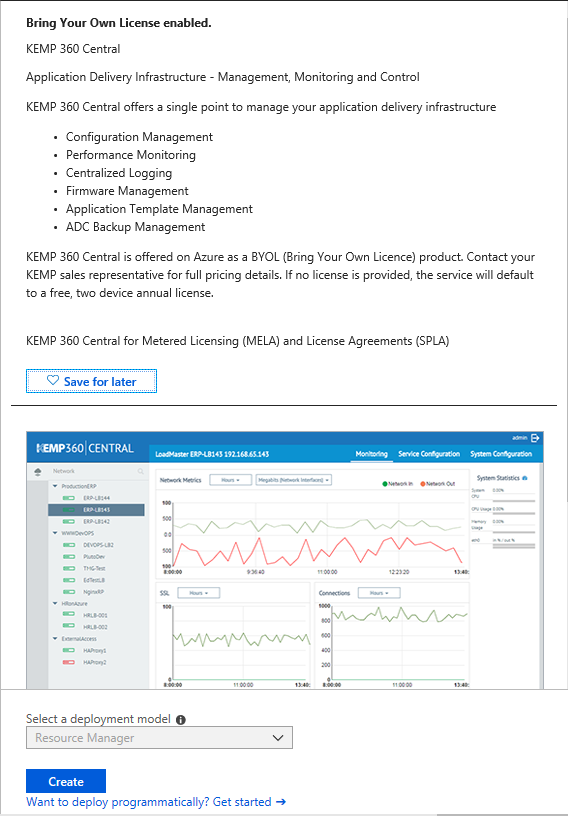Click green status indicator beside DEVOPS-LB2
This screenshot has height=816, width=568.
coord(69,545)
